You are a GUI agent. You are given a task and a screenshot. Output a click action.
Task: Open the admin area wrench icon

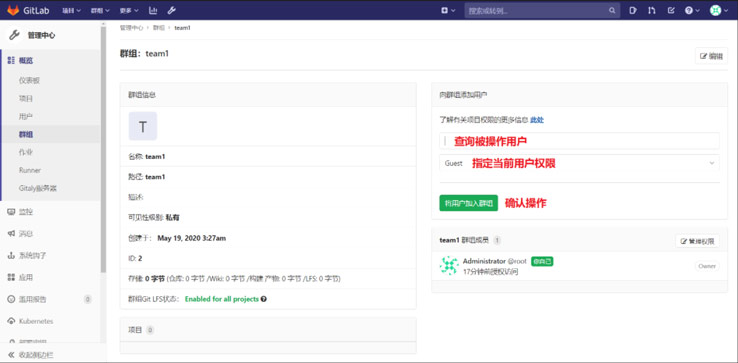(x=171, y=10)
